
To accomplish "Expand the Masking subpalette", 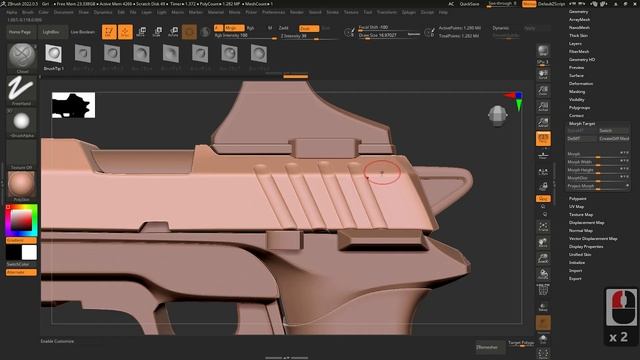I will coord(577,91).
